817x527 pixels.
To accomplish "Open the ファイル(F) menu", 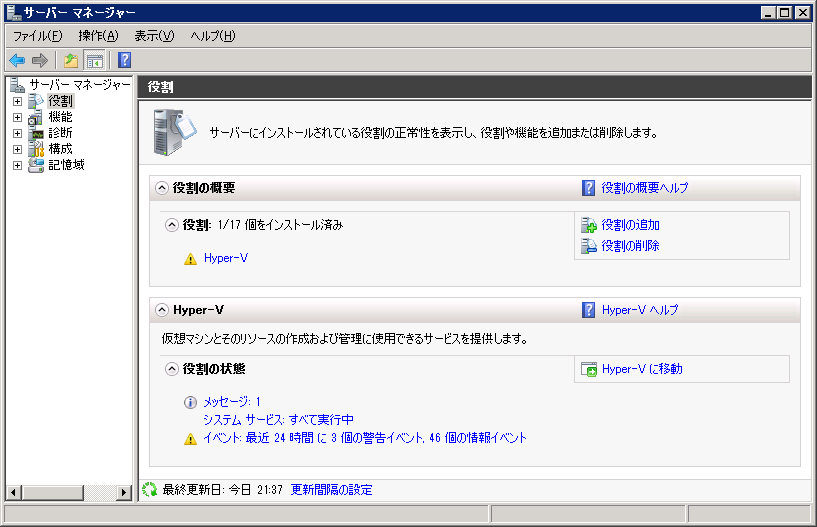I will pyautogui.click(x=37, y=36).
